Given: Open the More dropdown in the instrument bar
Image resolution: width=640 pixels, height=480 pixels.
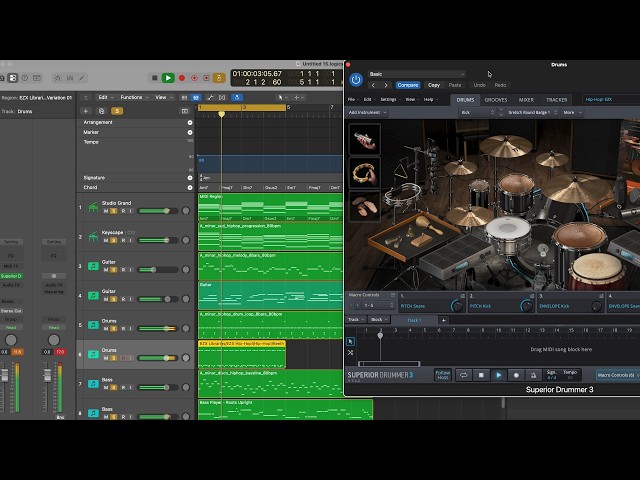Looking at the screenshot, I should coord(571,112).
